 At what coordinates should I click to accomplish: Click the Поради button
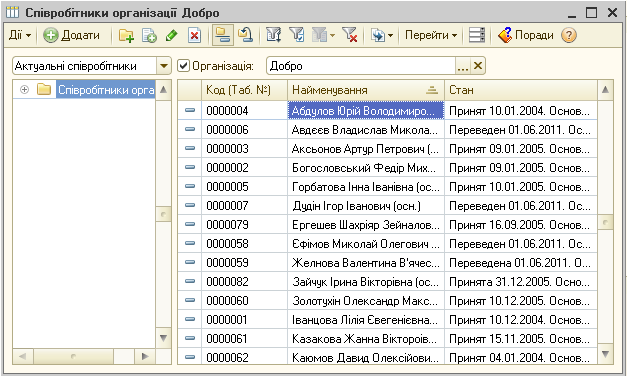pos(525,35)
